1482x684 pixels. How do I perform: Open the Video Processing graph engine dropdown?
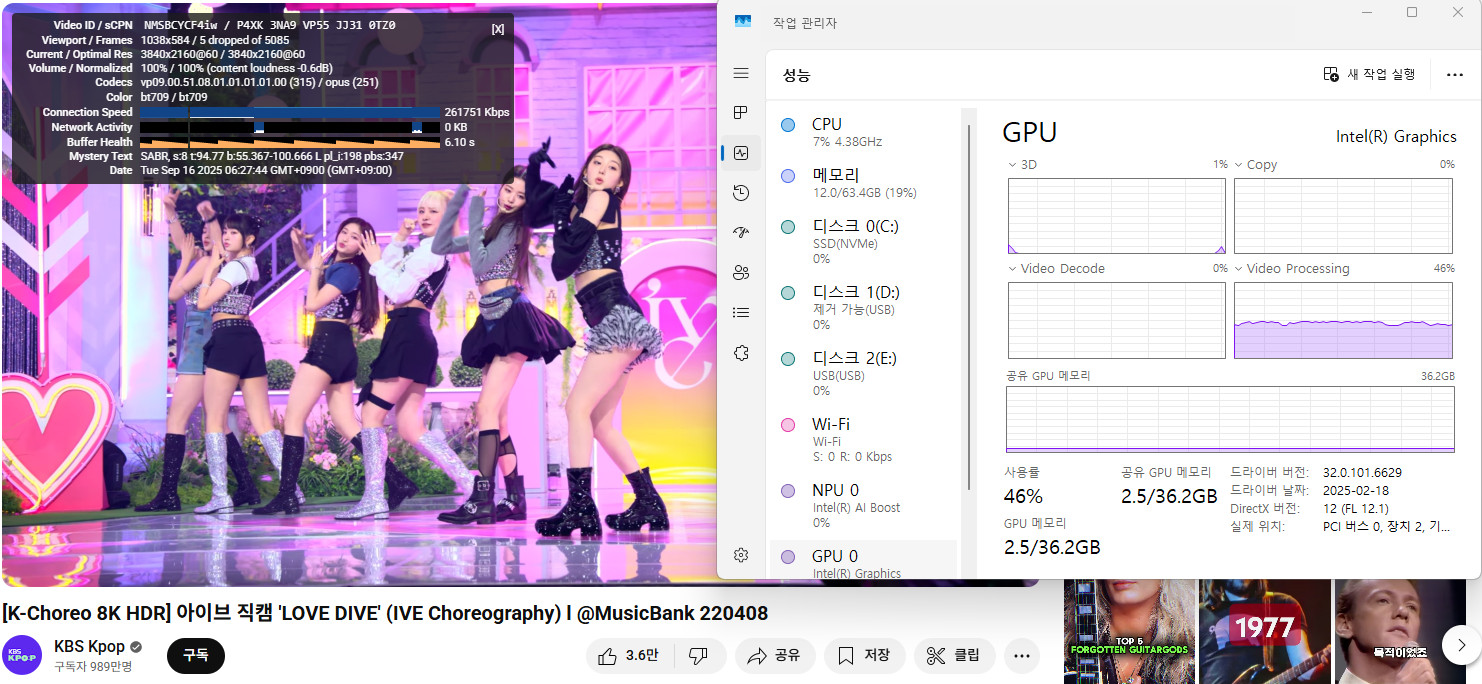click(x=1292, y=269)
